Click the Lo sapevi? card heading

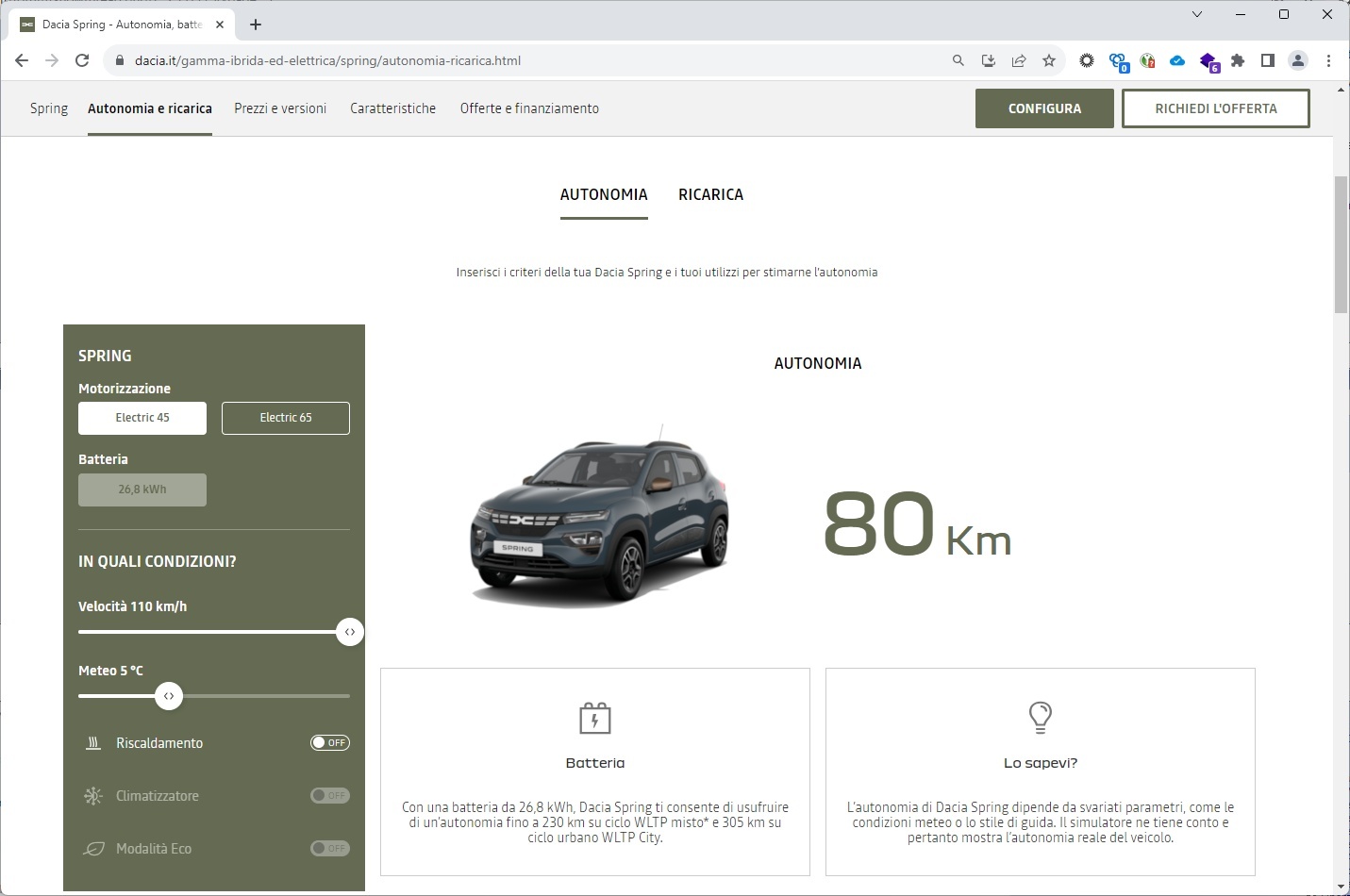click(1041, 763)
